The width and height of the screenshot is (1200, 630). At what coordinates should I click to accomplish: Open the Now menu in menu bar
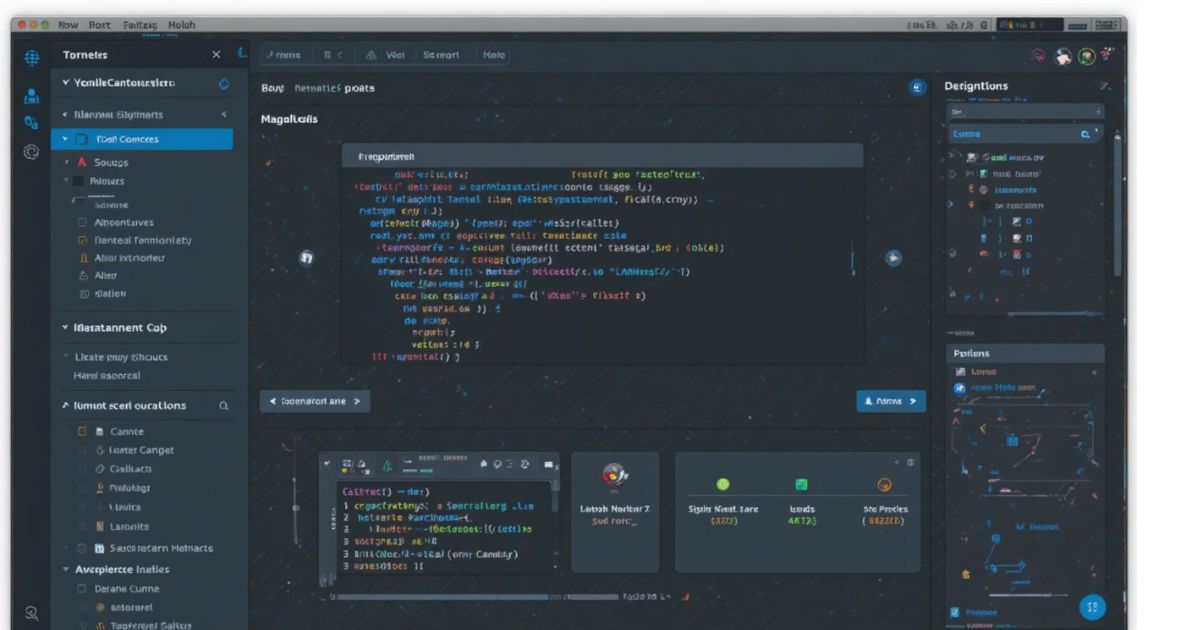pyautogui.click(x=68, y=24)
